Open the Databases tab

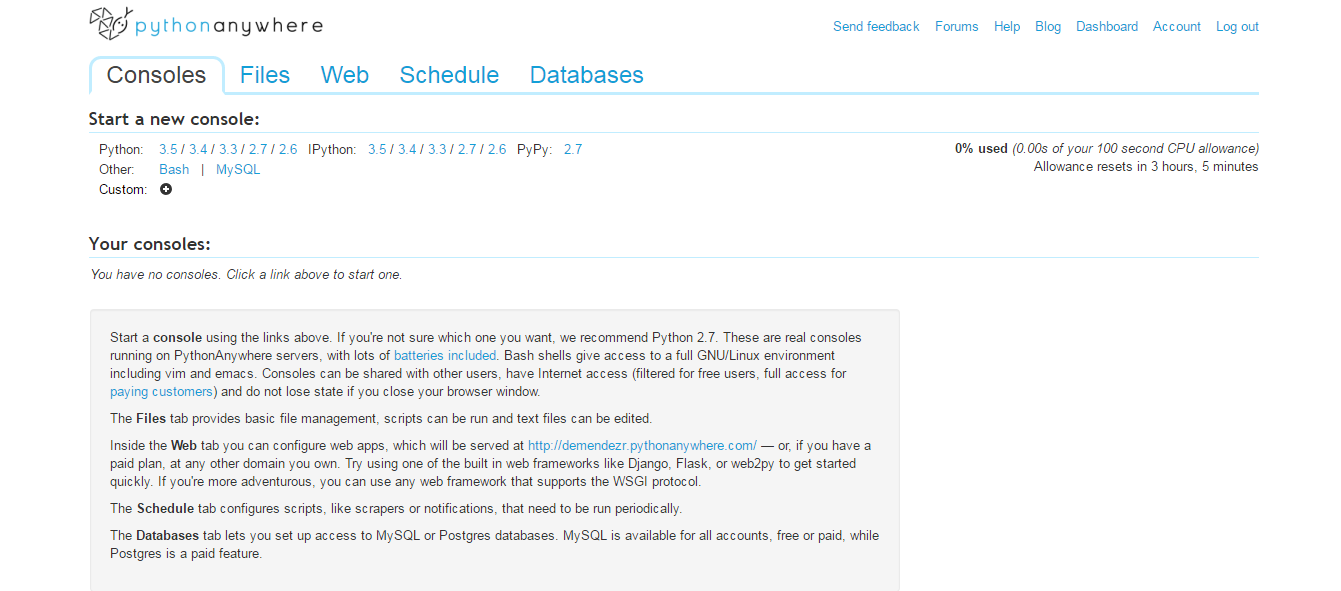587,75
